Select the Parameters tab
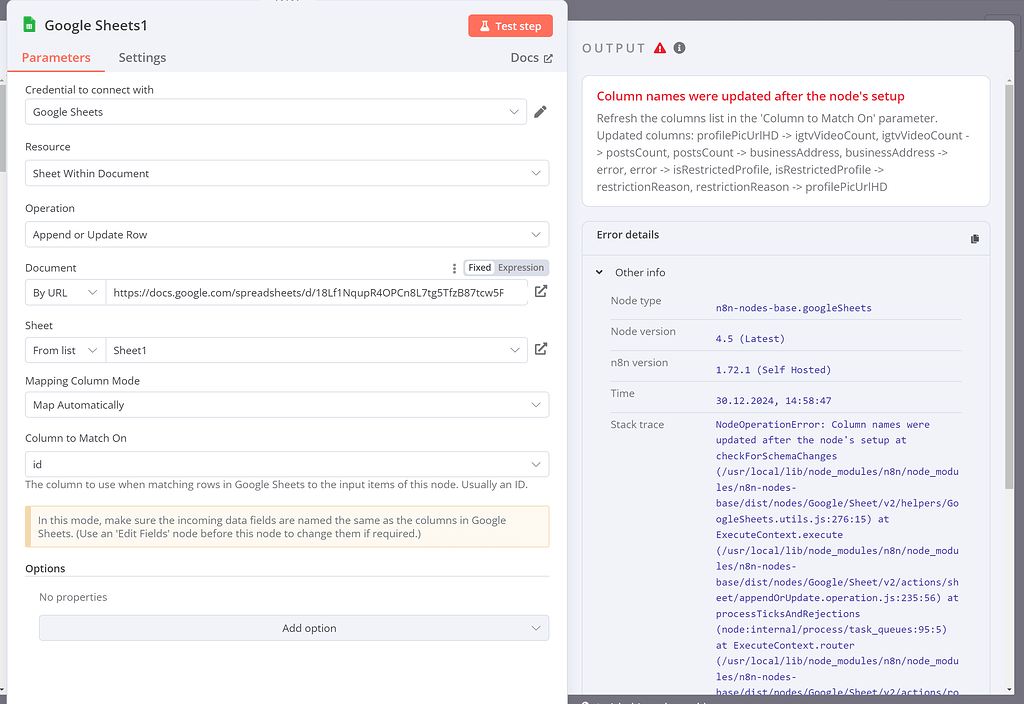 click(56, 58)
